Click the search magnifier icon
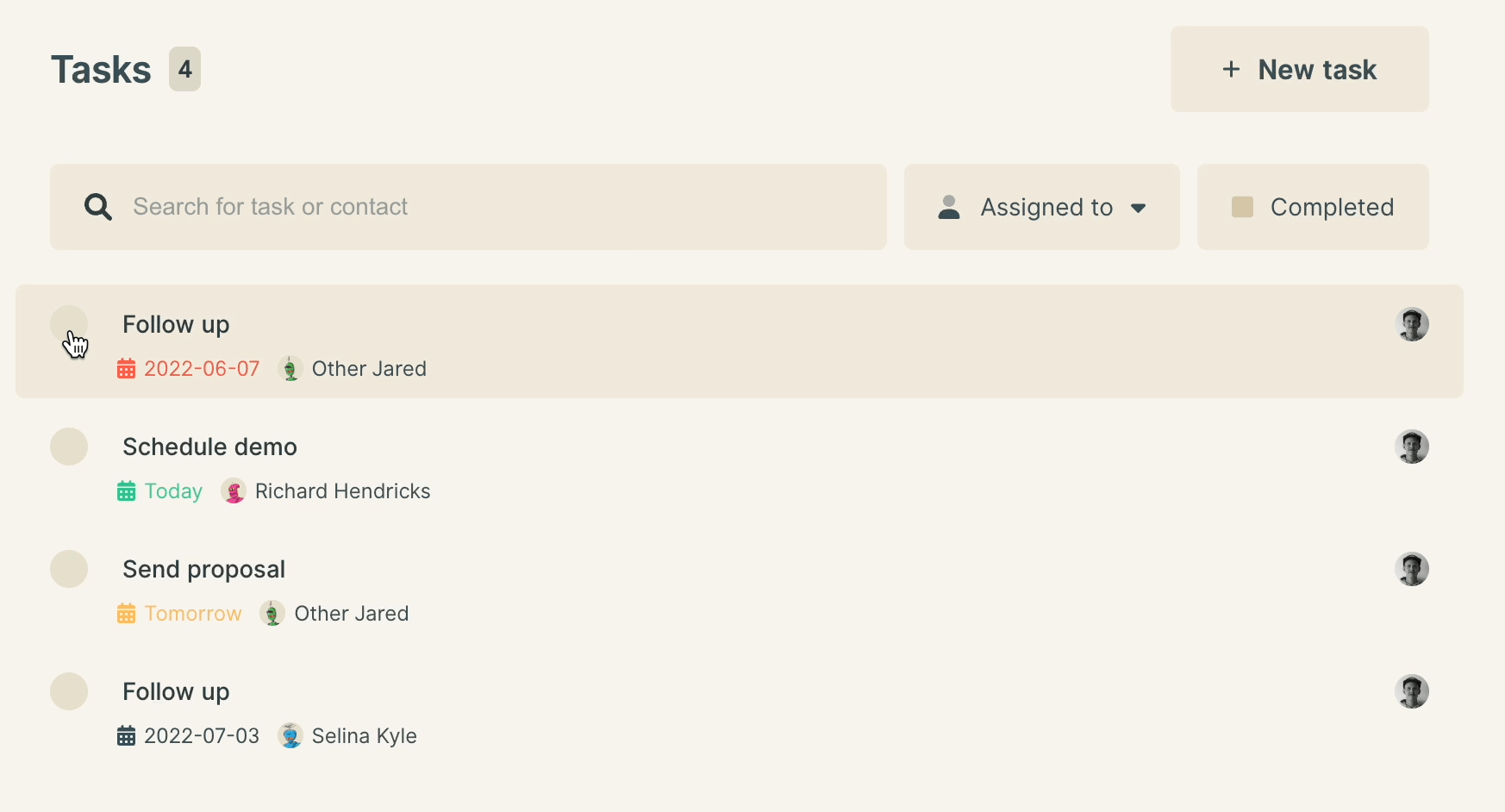 [98, 207]
